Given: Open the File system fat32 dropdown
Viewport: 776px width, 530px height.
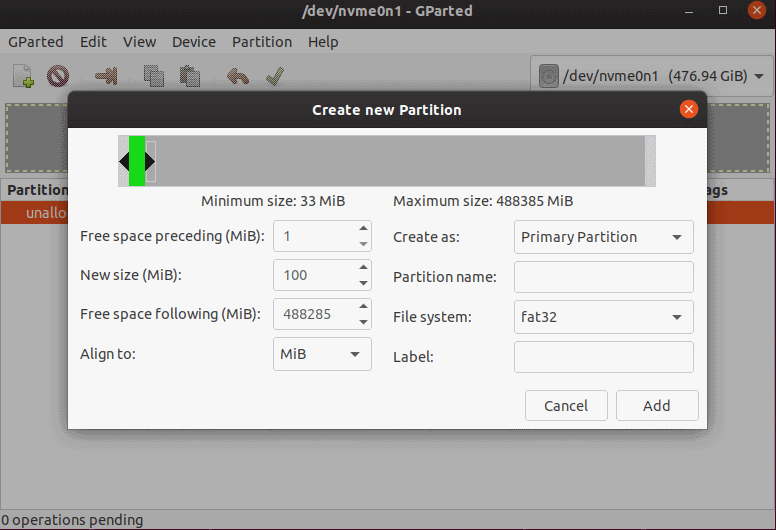Looking at the screenshot, I should tap(603, 317).
